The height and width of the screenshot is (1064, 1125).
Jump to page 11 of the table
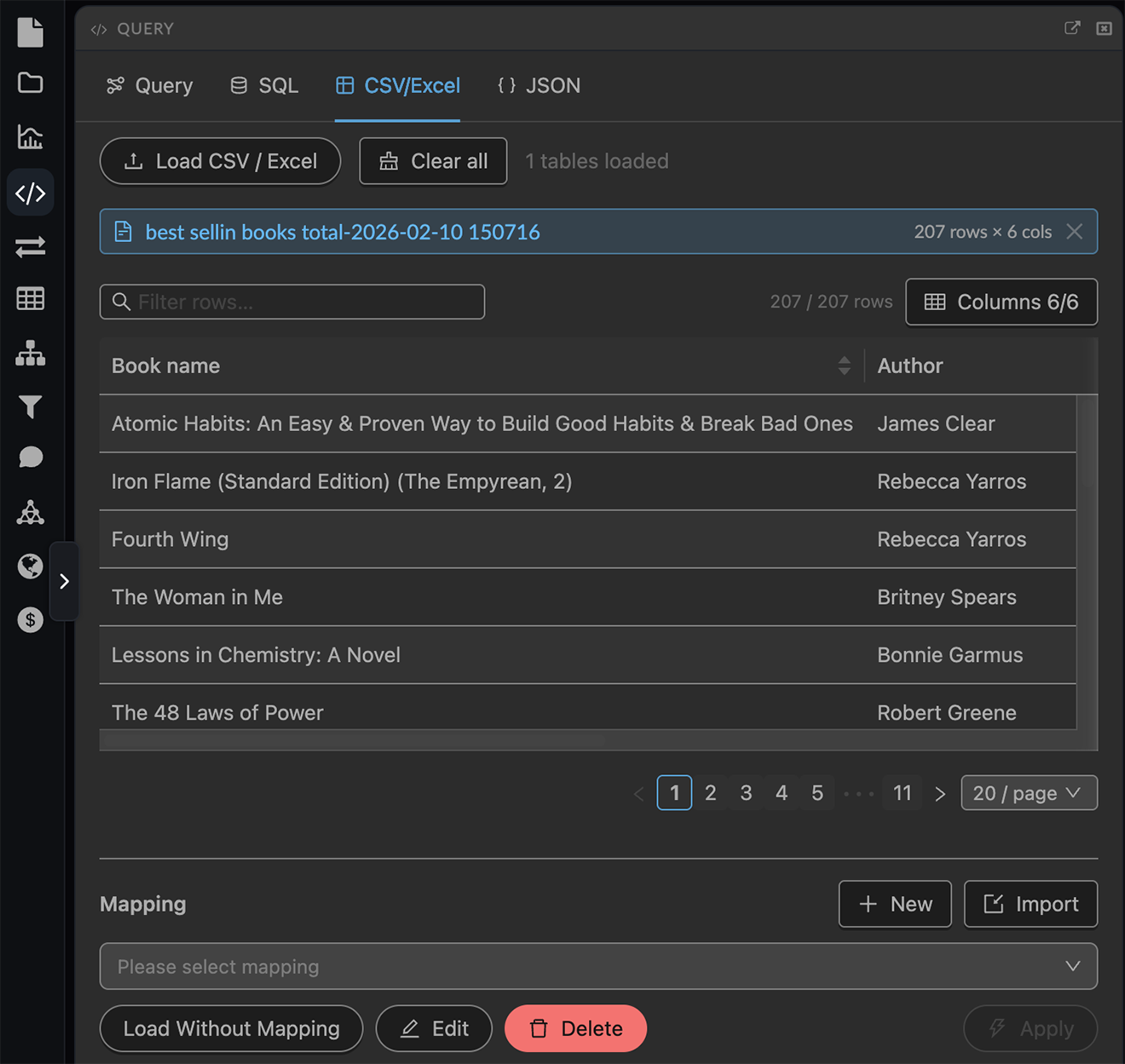point(903,793)
